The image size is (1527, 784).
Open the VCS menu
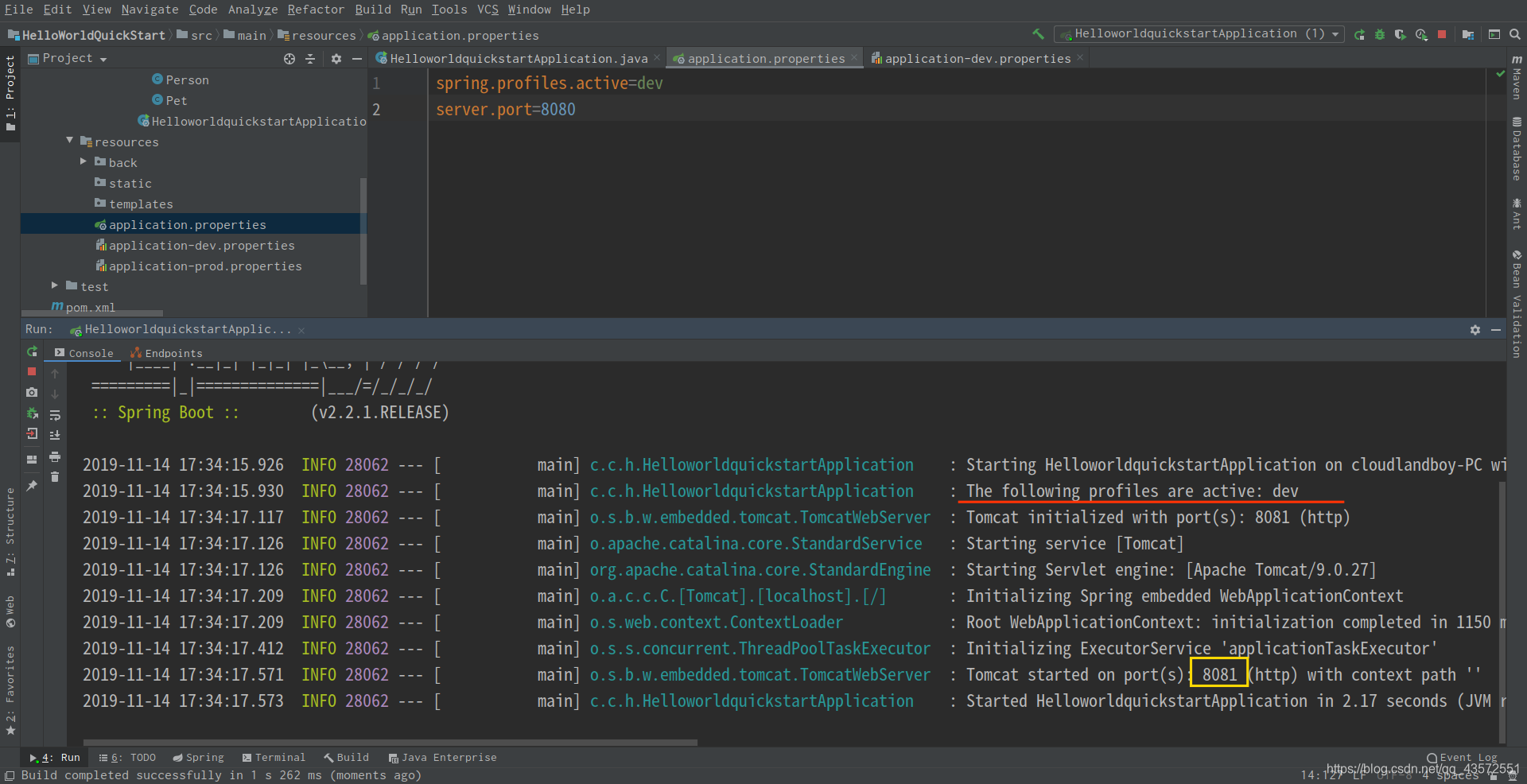(x=488, y=10)
